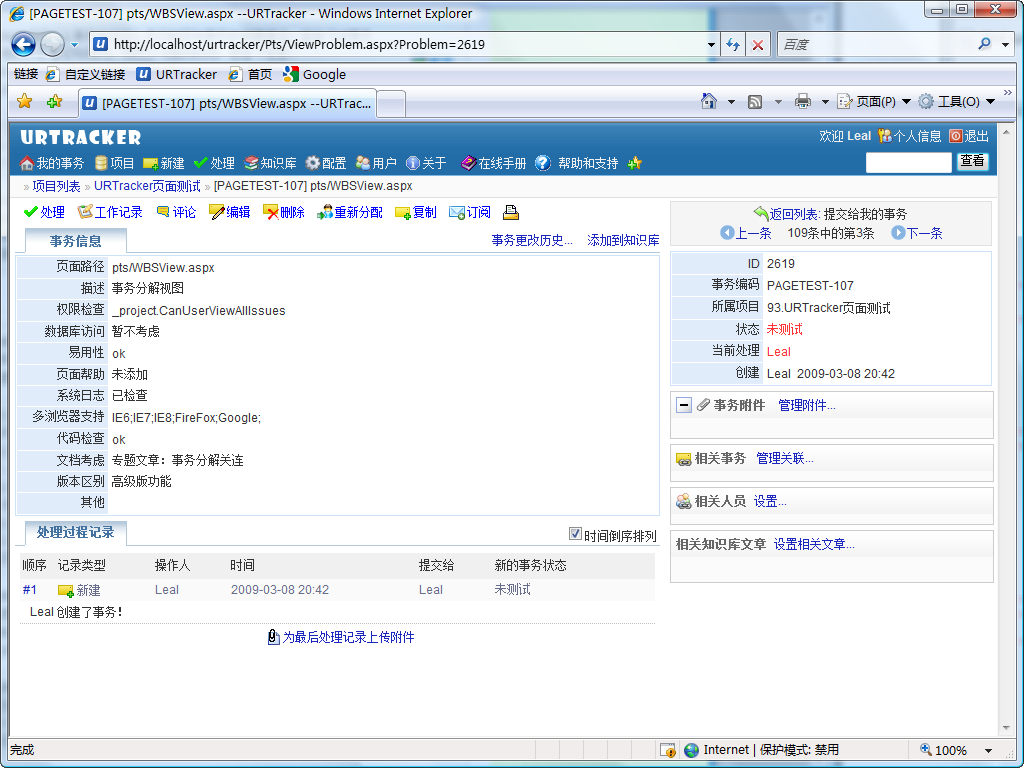Click IE home icon
This screenshot has width=1024, height=768.
[709, 101]
